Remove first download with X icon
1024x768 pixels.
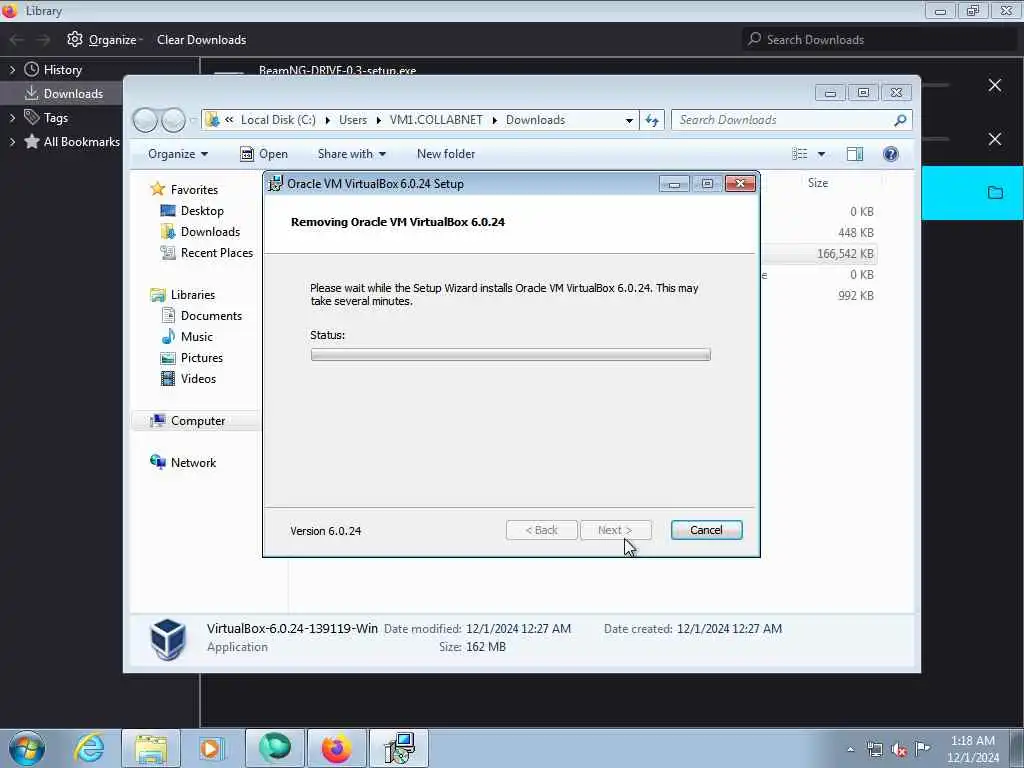(x=995, y=86)
